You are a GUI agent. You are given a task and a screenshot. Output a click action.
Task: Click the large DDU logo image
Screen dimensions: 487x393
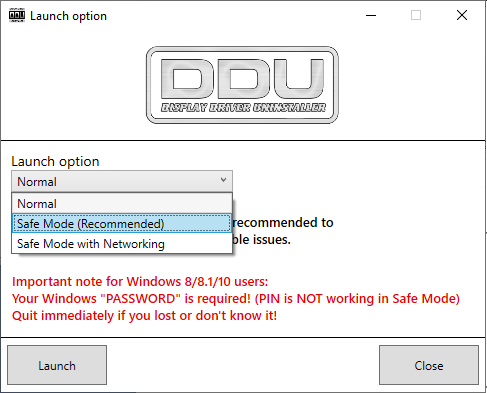(242, 85)
